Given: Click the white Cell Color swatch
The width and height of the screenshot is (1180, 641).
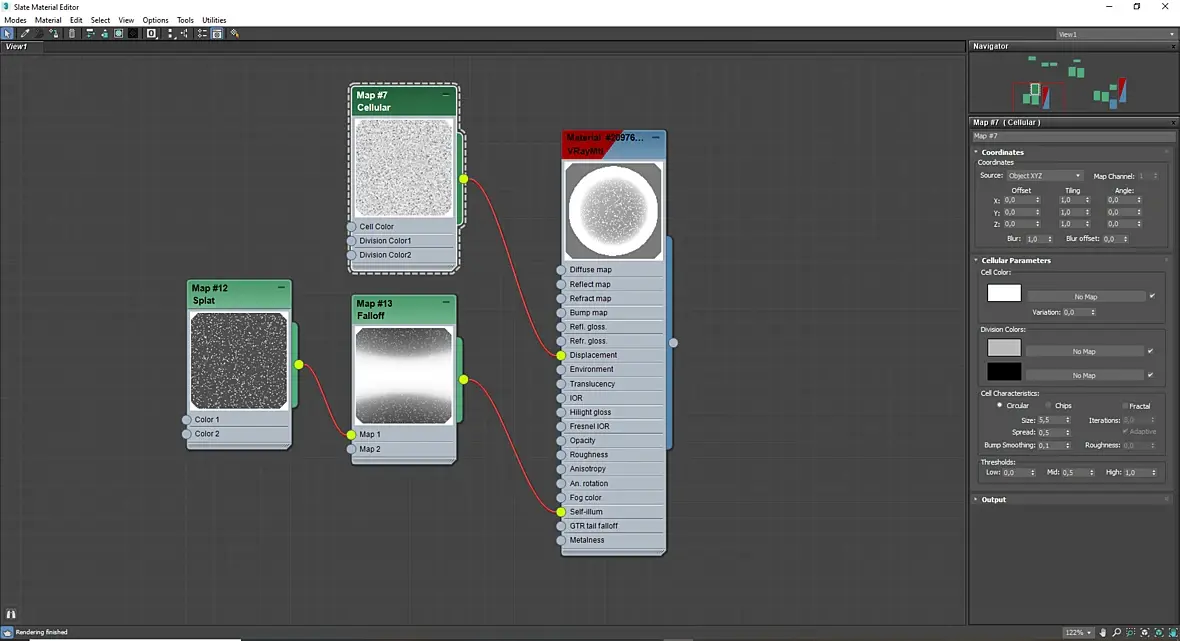Looking at the screenshot, I should [1004, 293].
